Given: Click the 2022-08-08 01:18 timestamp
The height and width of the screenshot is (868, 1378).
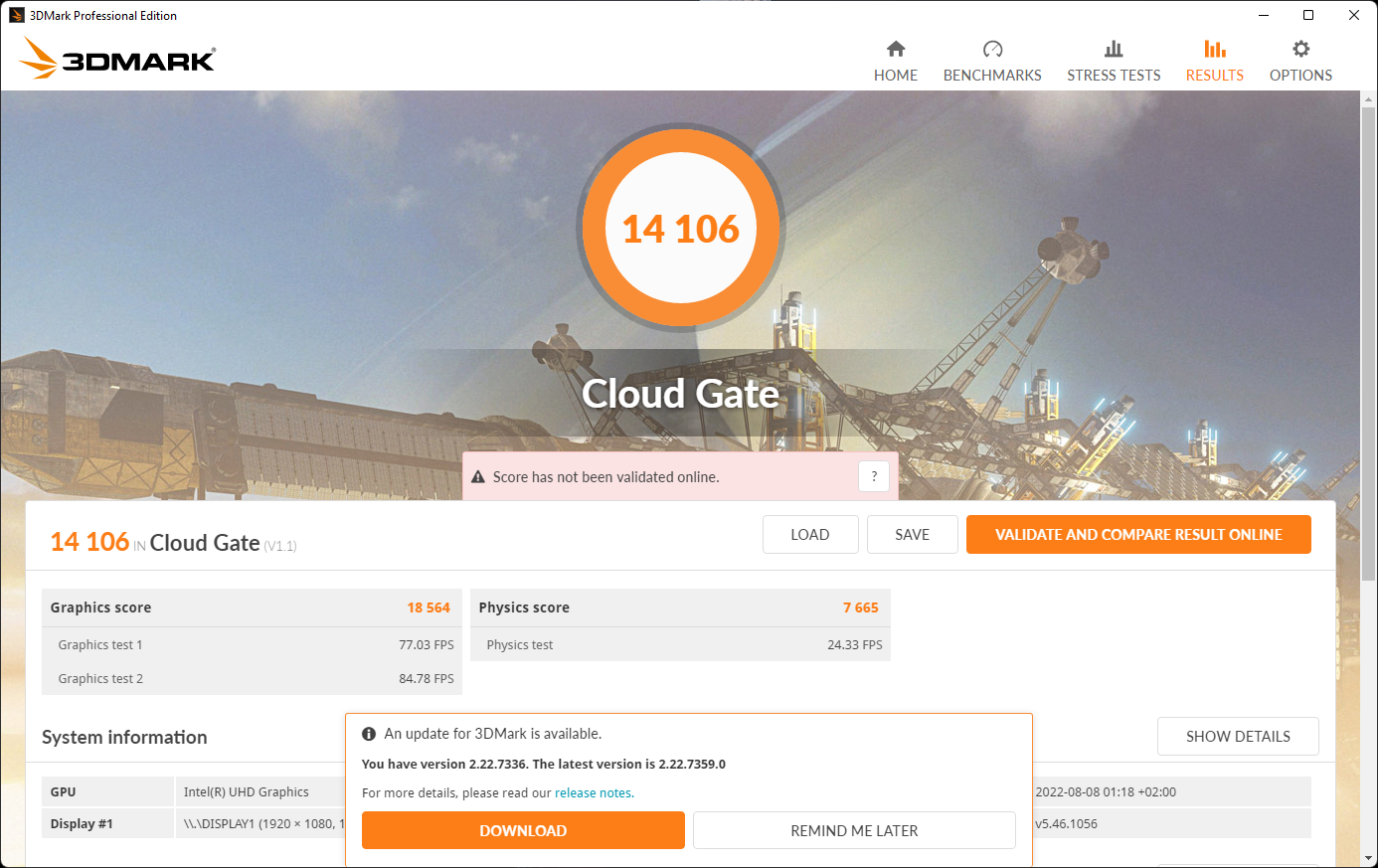Looking at the screenshot, I should (x=1106, y=792).
